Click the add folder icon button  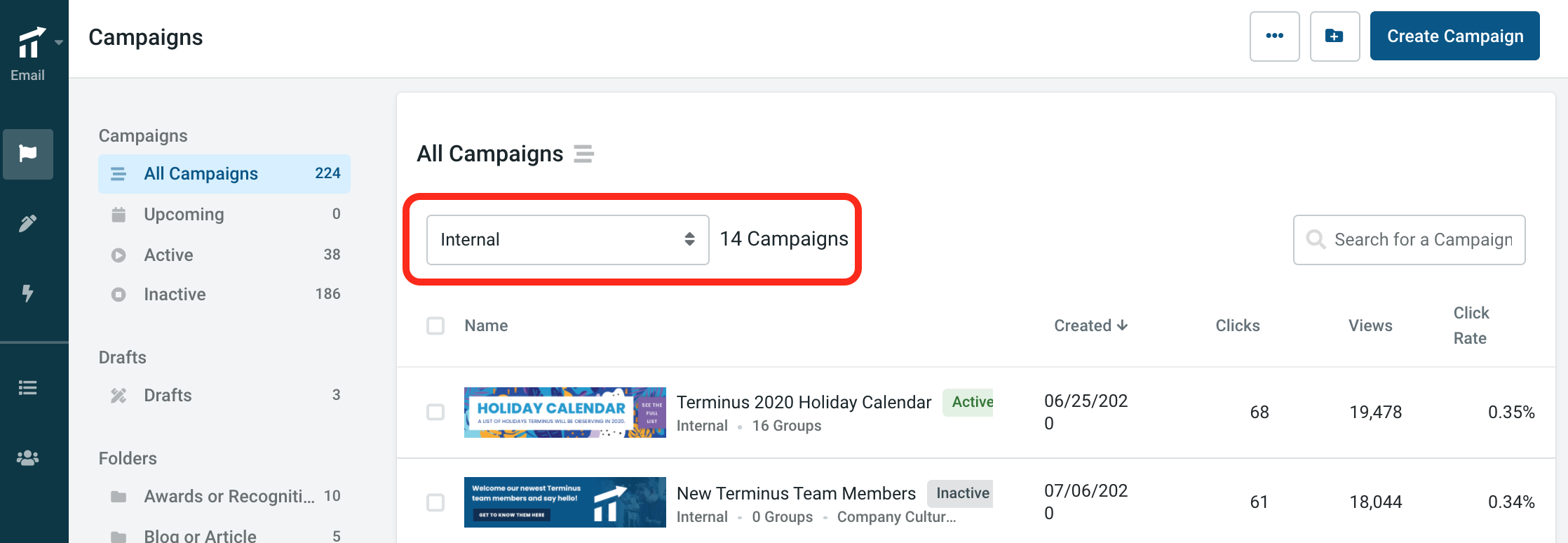tap(1334, 36)
